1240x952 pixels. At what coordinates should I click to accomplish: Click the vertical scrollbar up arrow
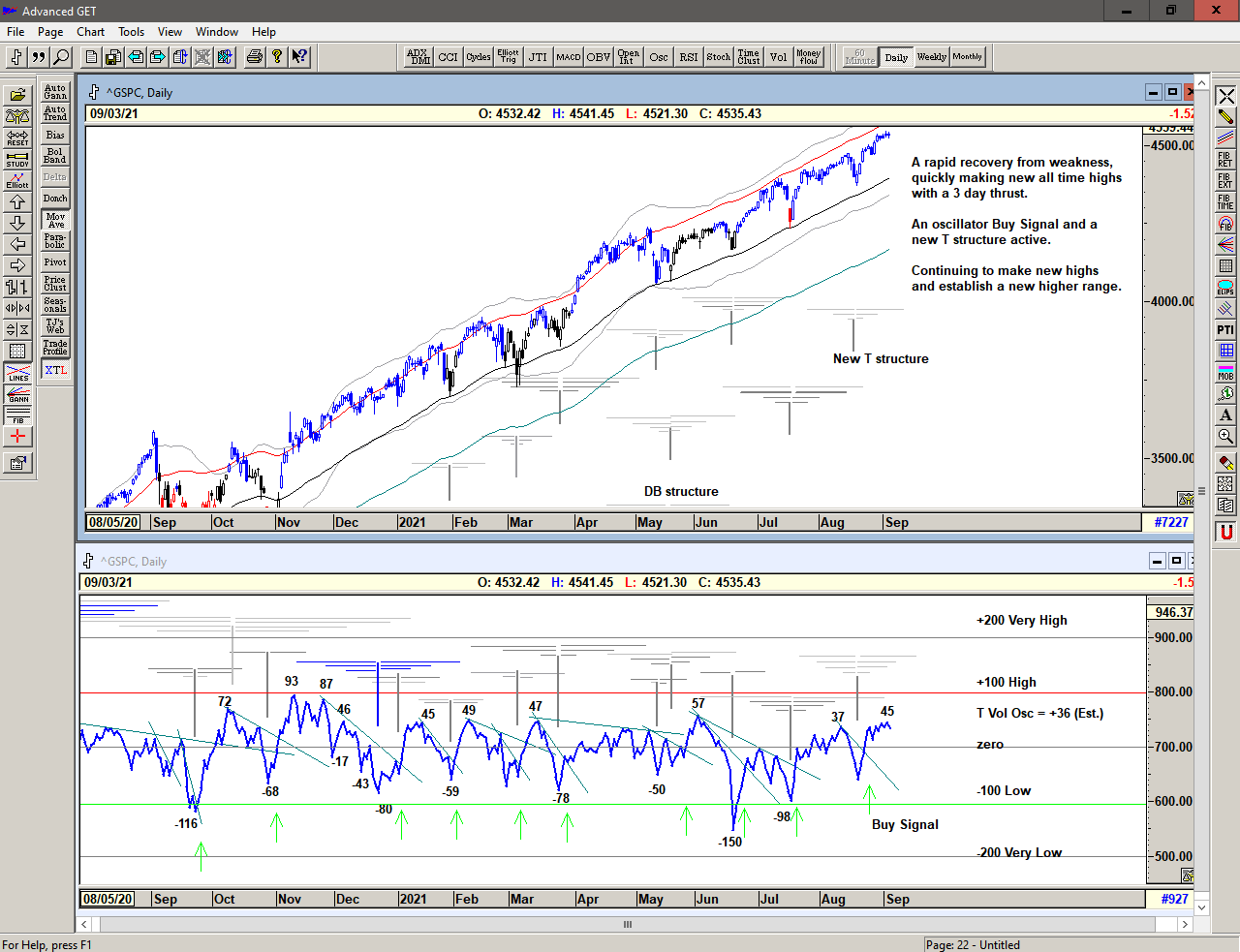[1201, 83]
